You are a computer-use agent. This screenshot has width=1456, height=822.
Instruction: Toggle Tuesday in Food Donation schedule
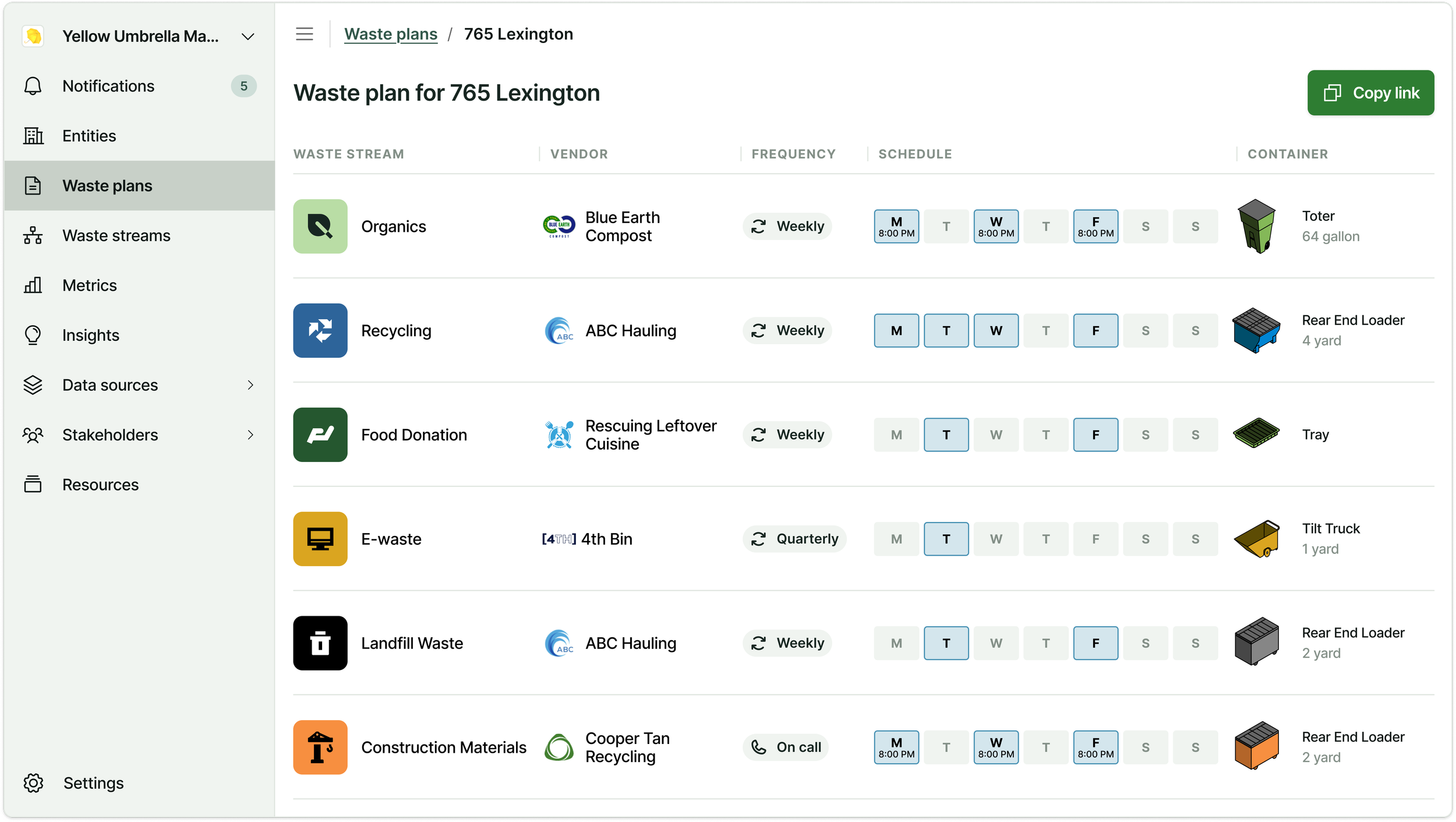tap(946, 435)
